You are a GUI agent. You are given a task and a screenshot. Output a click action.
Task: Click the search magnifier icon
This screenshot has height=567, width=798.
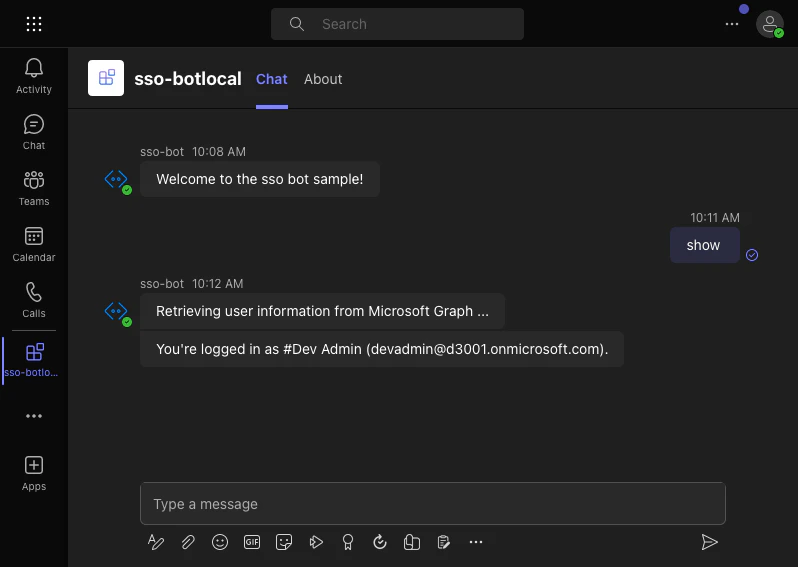click(297, 24)
